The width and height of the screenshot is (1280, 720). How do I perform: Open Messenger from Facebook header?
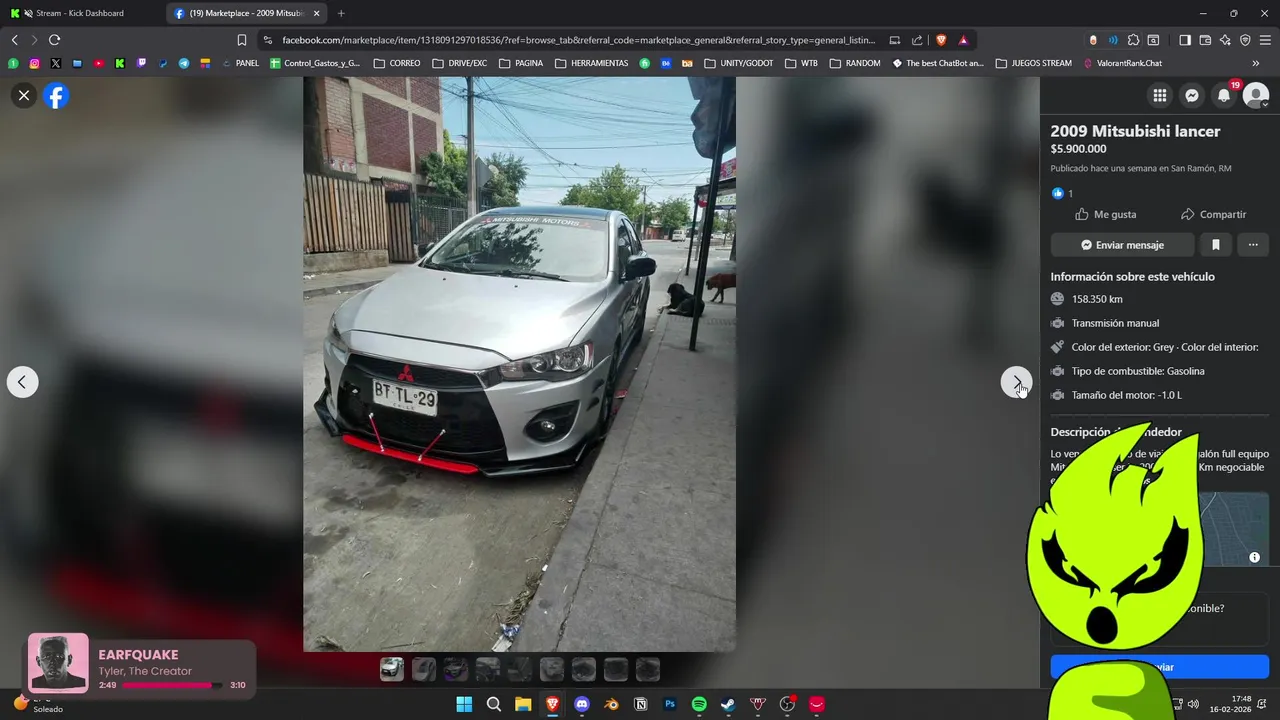pyautogui.click(x=1192, y=96)
